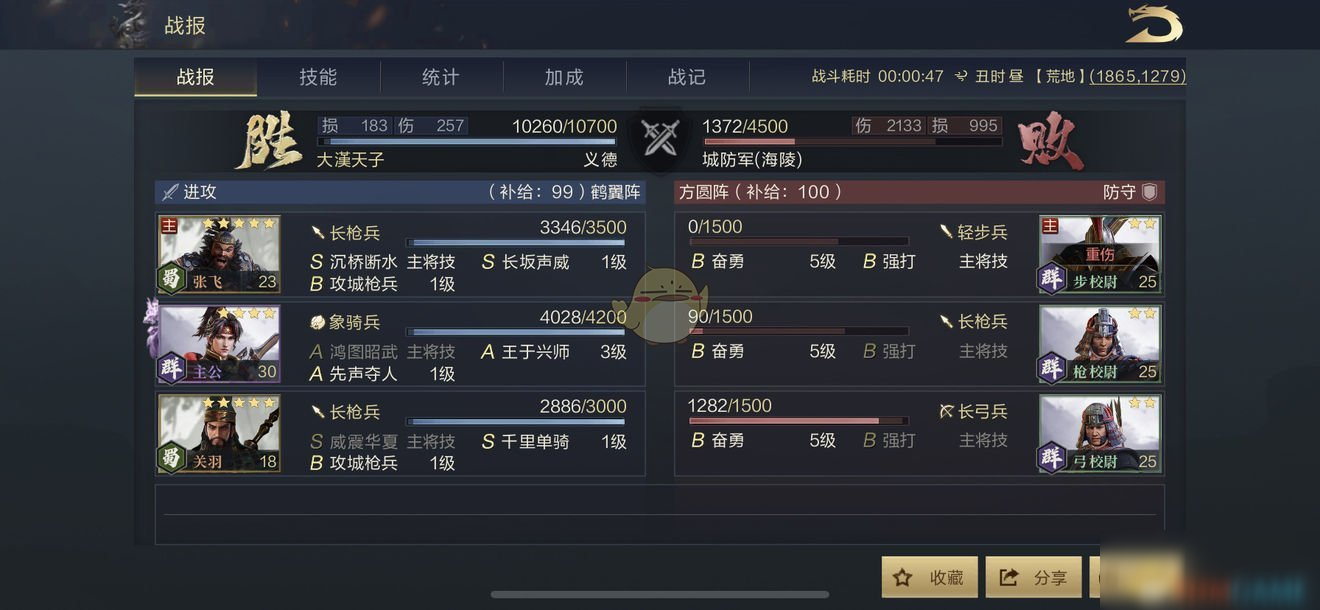Open the 战记 tab

[x=687, y=77]
